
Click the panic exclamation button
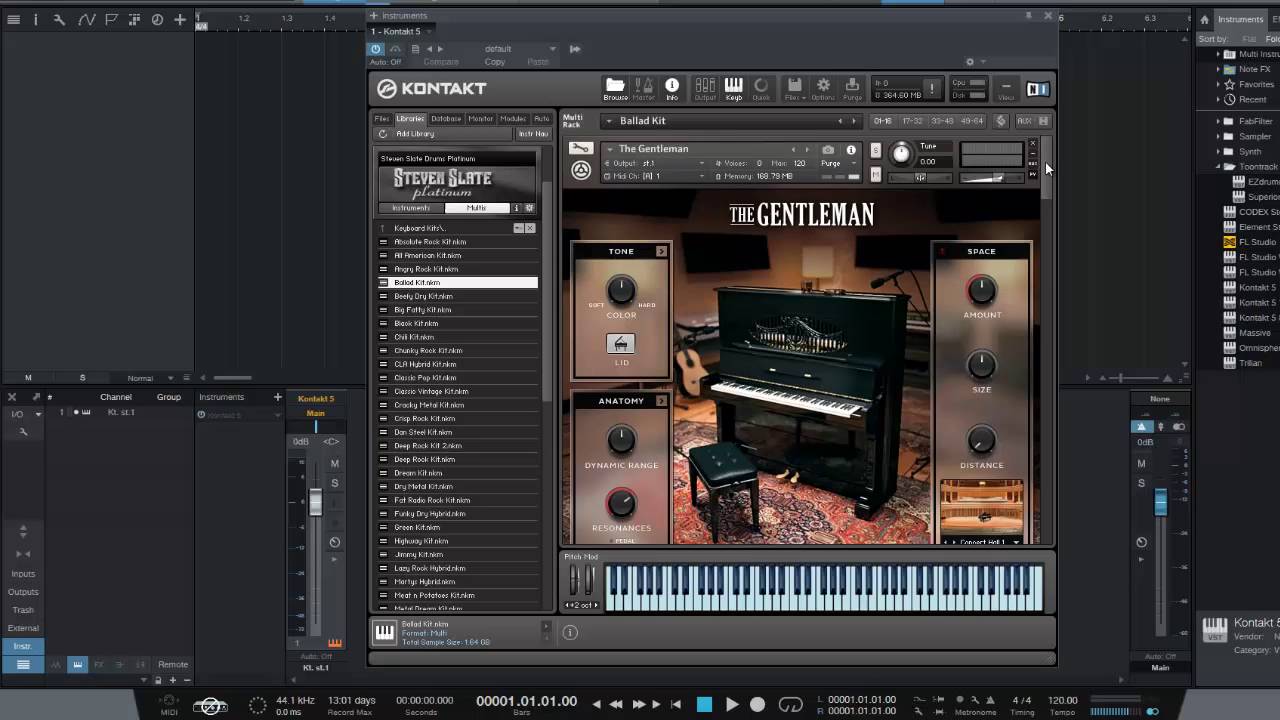tap(932, 89)
